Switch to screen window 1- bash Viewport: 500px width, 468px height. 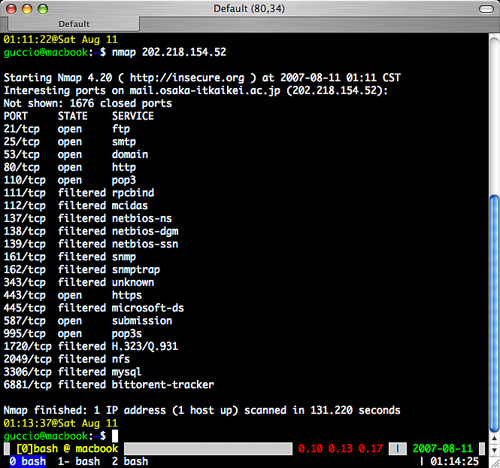tap(79, 461)
